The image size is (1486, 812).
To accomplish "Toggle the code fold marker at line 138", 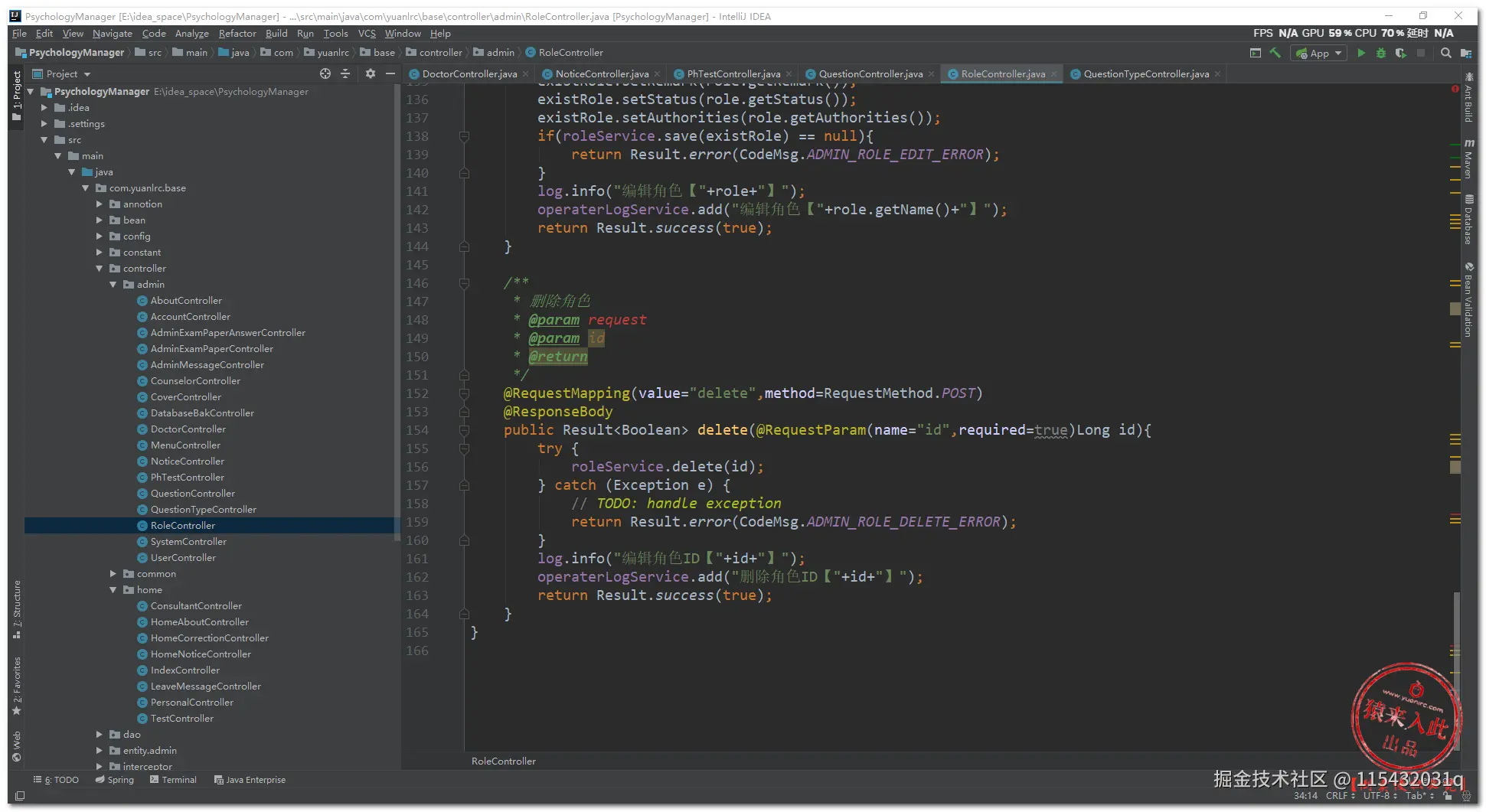I will 464,136.
